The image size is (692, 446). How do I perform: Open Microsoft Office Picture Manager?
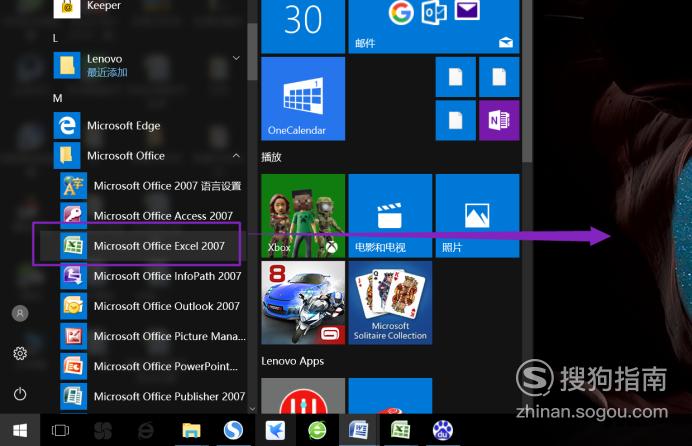[153, 336]
